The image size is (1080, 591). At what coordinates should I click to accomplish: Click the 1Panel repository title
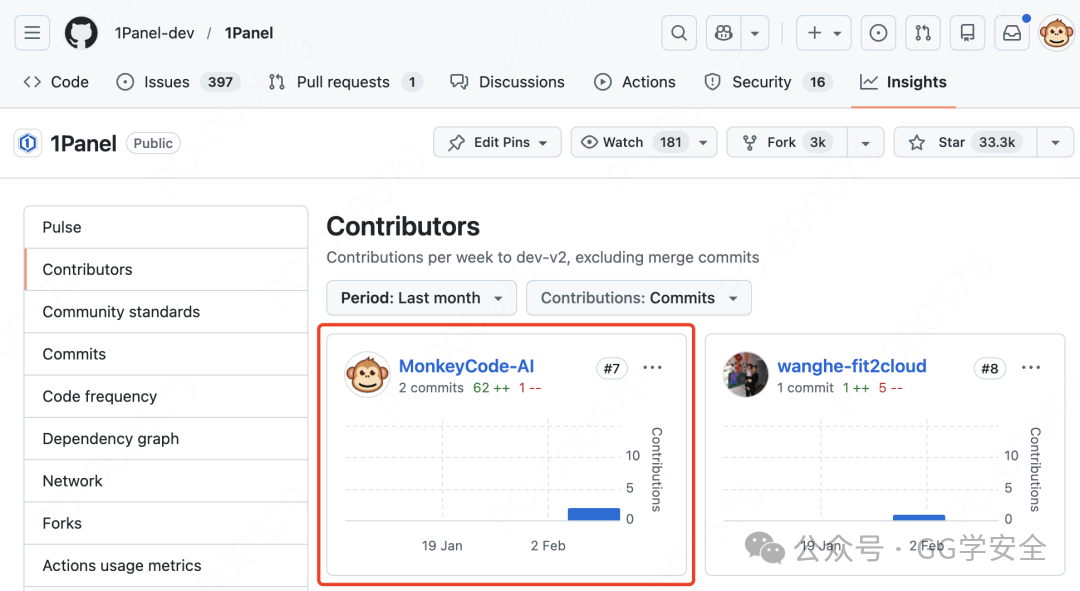[83, 143]
